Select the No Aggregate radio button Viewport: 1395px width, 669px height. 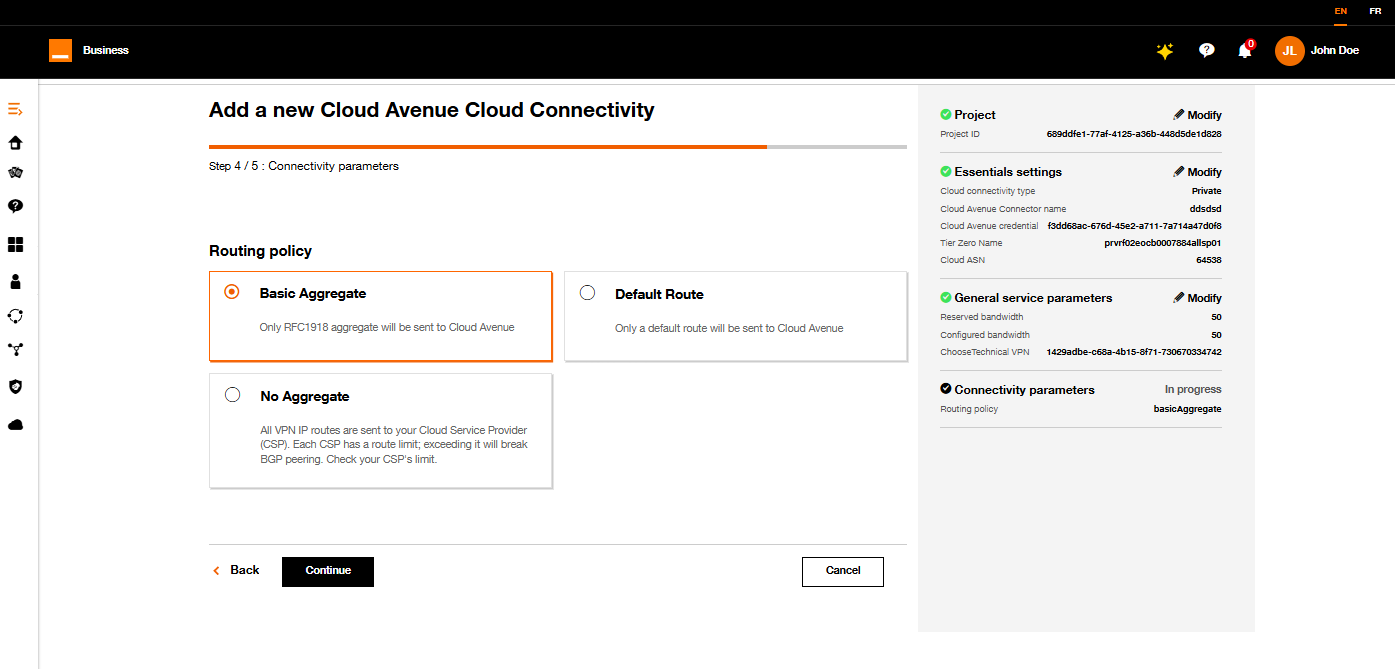[233, 395]
